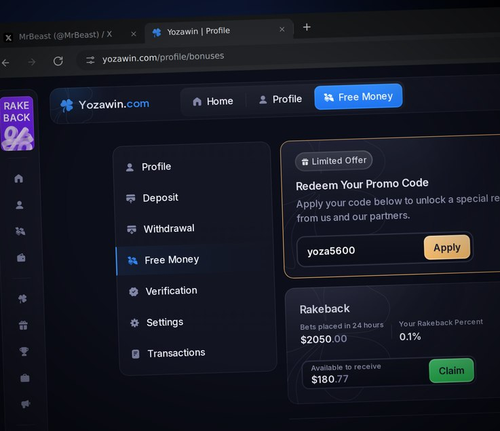Go back using the browser back arrow

[x=6, y=62]
